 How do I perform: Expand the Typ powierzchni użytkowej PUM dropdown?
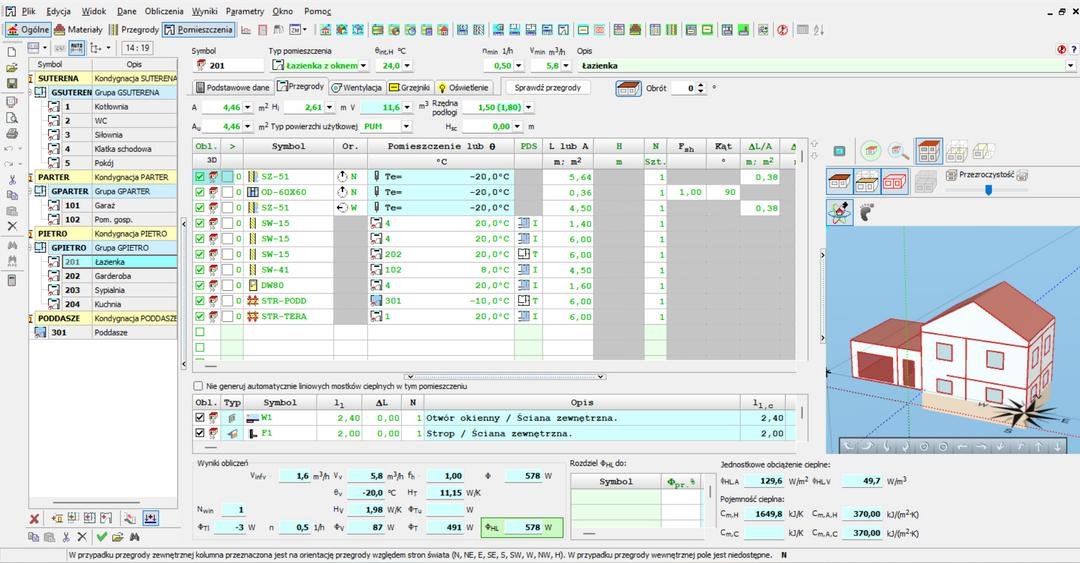(406, 127)
